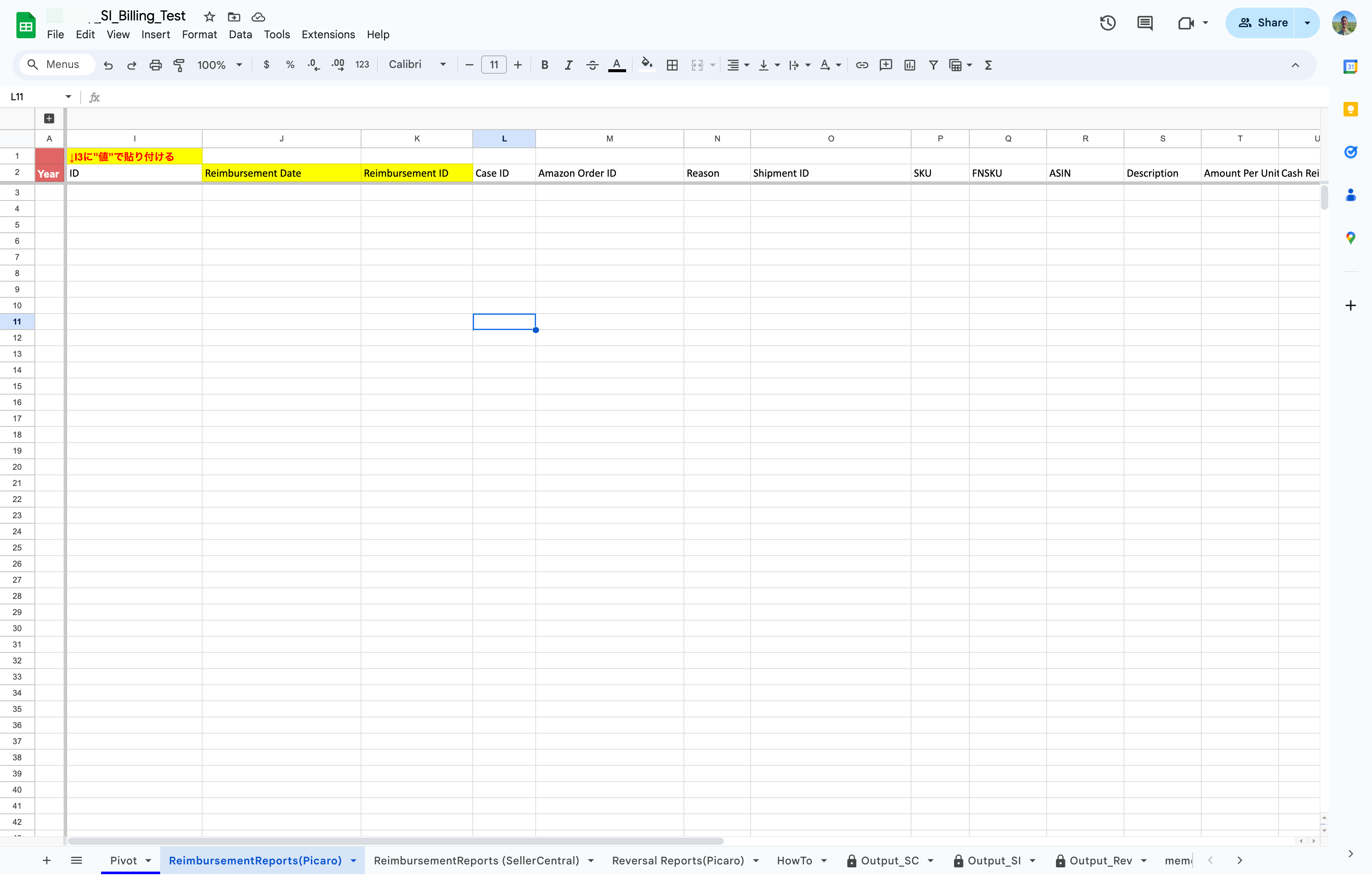Open the Name box dropdown arrow
This screenshot has width=1372, height=875.
68,97
